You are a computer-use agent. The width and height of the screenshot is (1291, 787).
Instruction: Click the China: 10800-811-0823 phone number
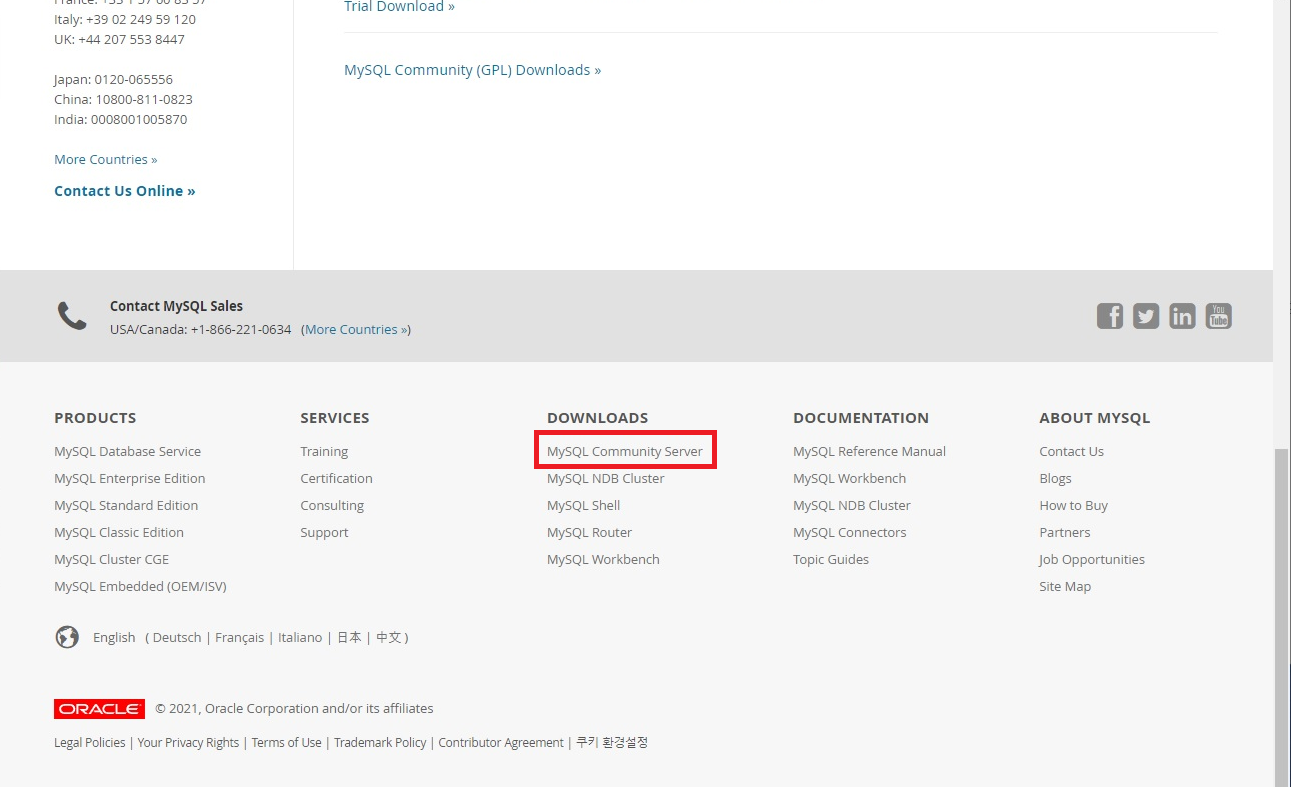coord(123,100)
